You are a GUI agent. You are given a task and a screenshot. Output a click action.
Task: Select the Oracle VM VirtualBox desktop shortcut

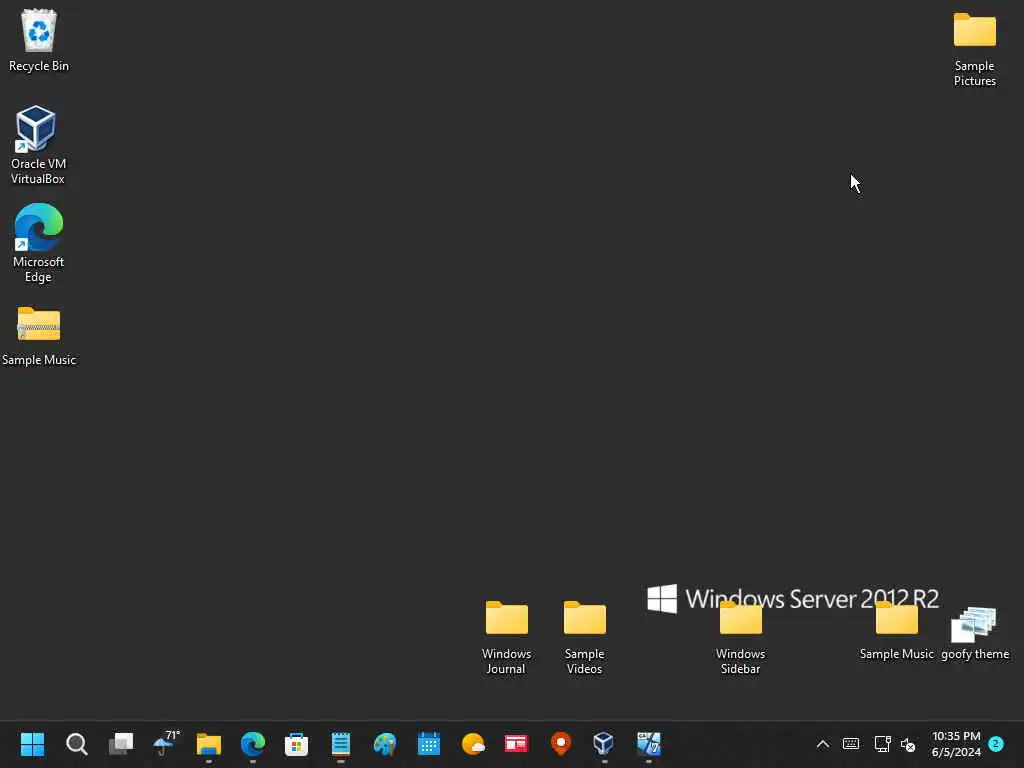(36, 129)
